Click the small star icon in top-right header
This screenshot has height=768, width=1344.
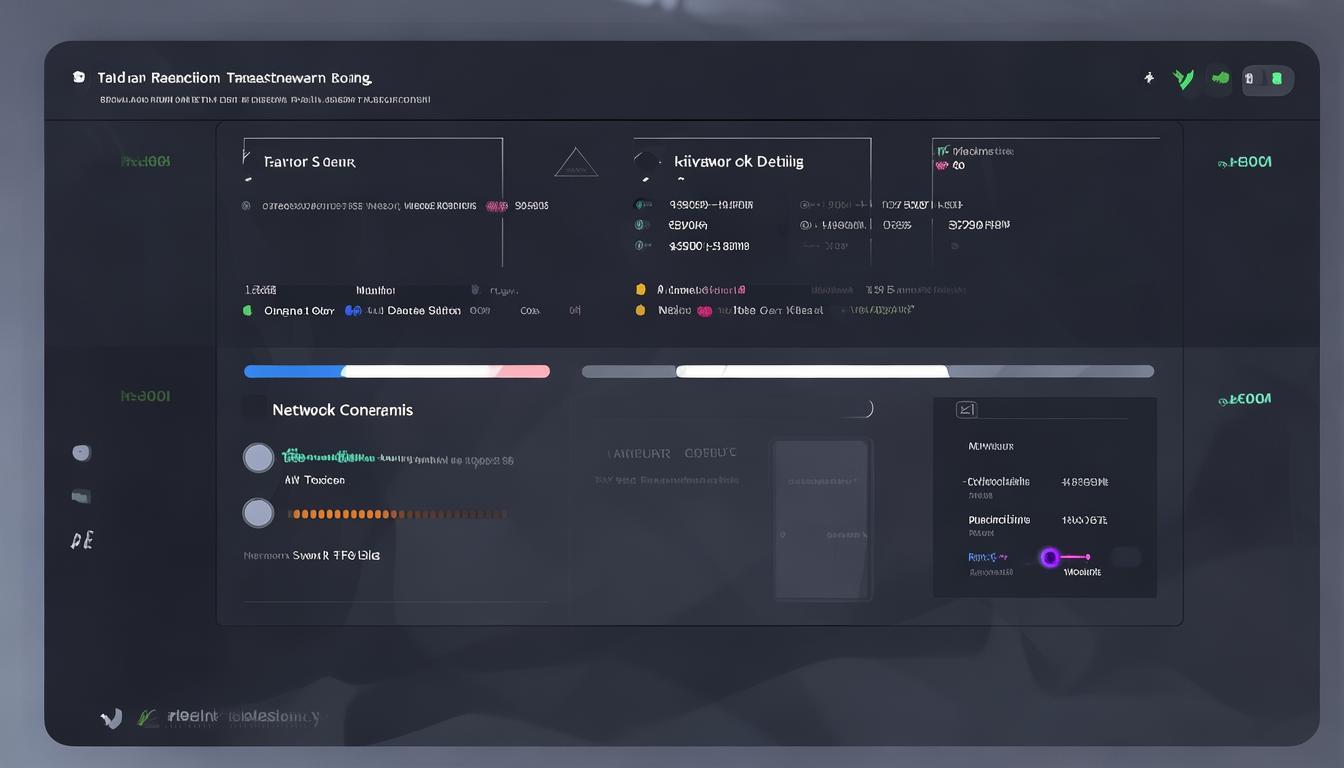point(1149,78)
